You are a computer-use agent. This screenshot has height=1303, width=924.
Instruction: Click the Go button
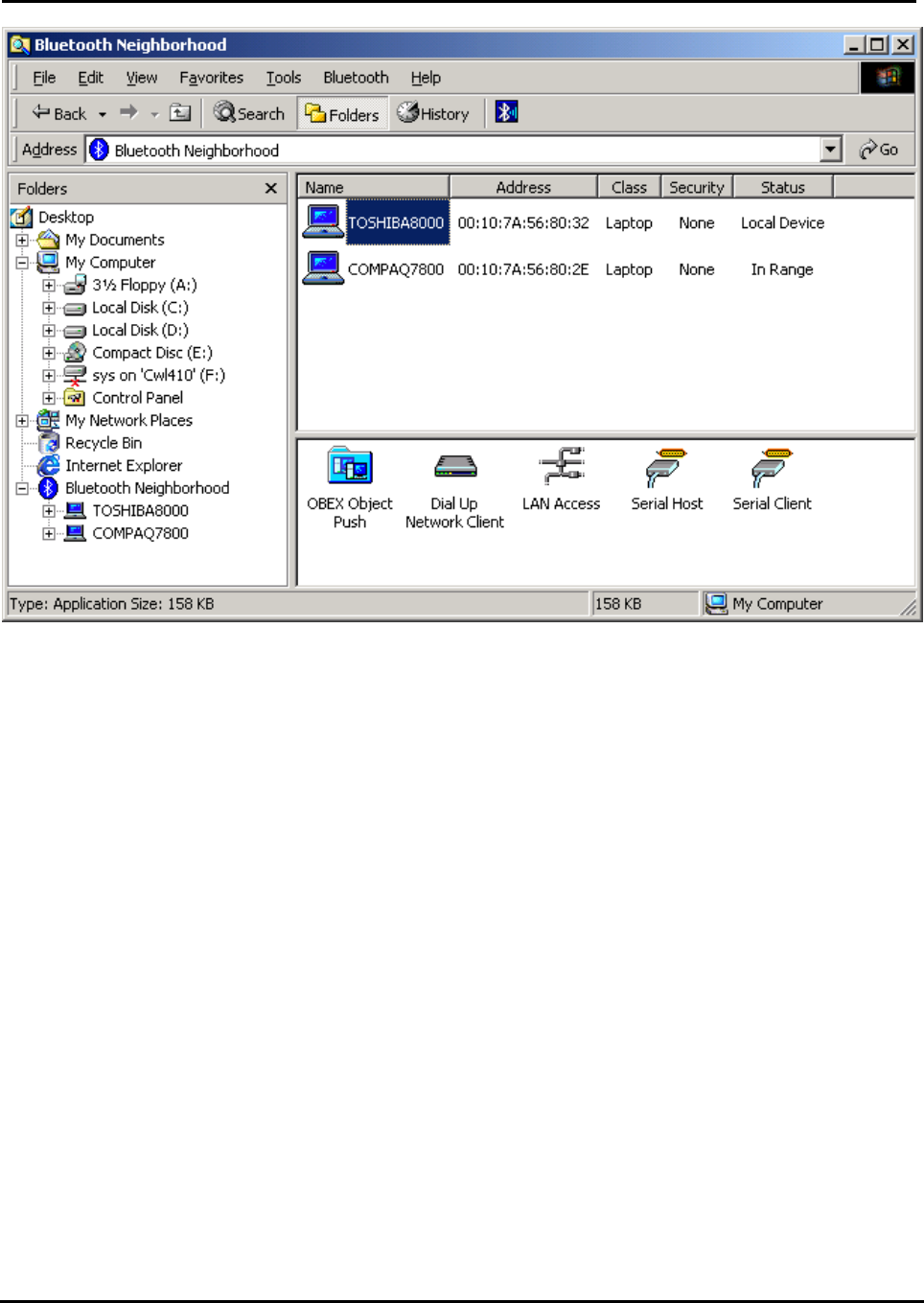click(879, 150)
